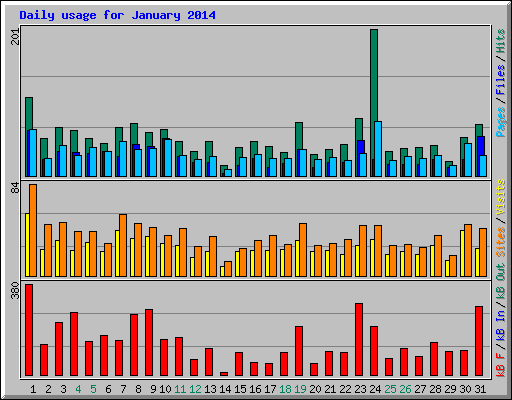The image size is (512, 400).
Task: Click the 'Hits' legend label
Action: pos(501,41)
